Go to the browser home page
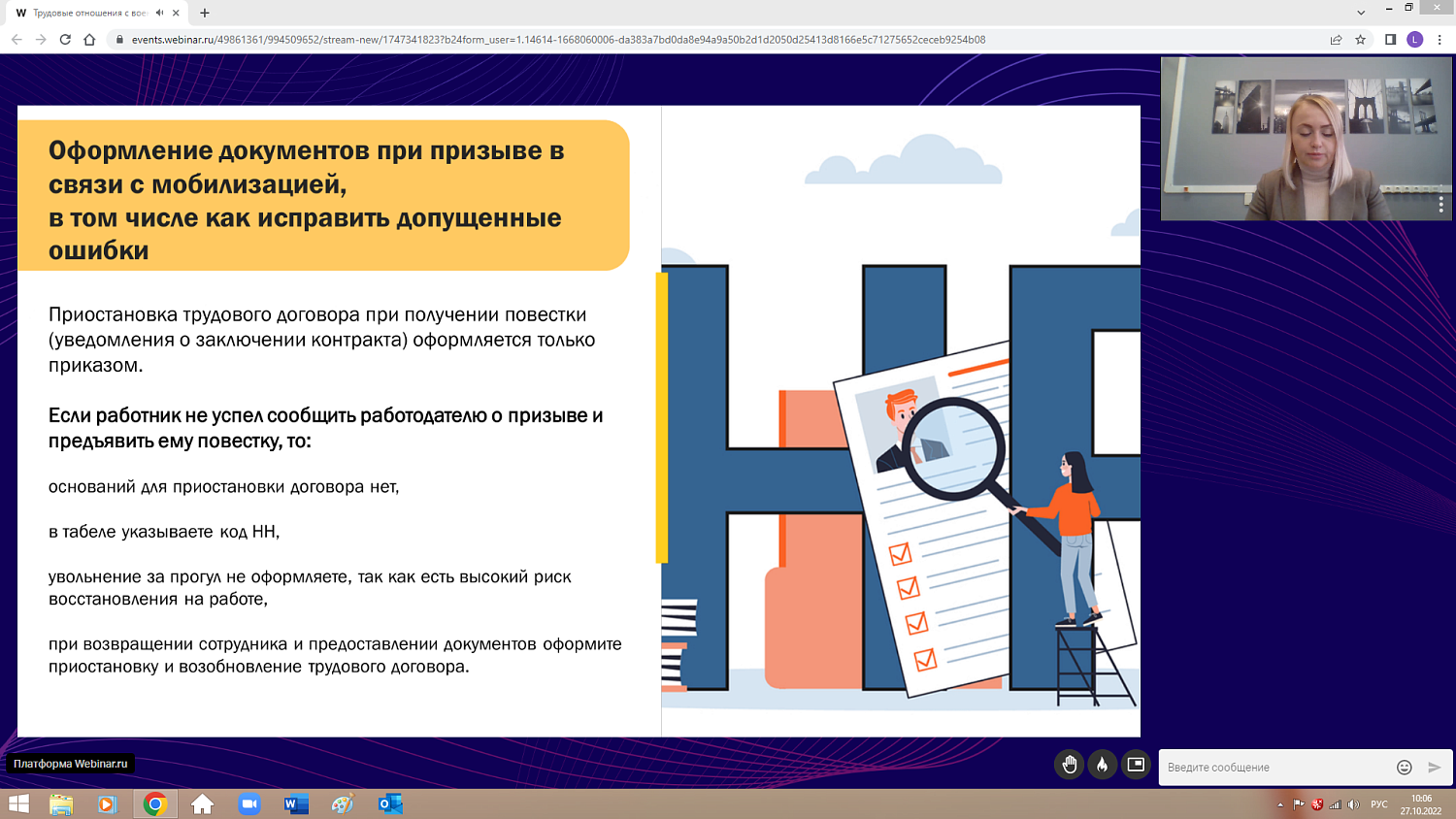 click(x=89, y=40)
